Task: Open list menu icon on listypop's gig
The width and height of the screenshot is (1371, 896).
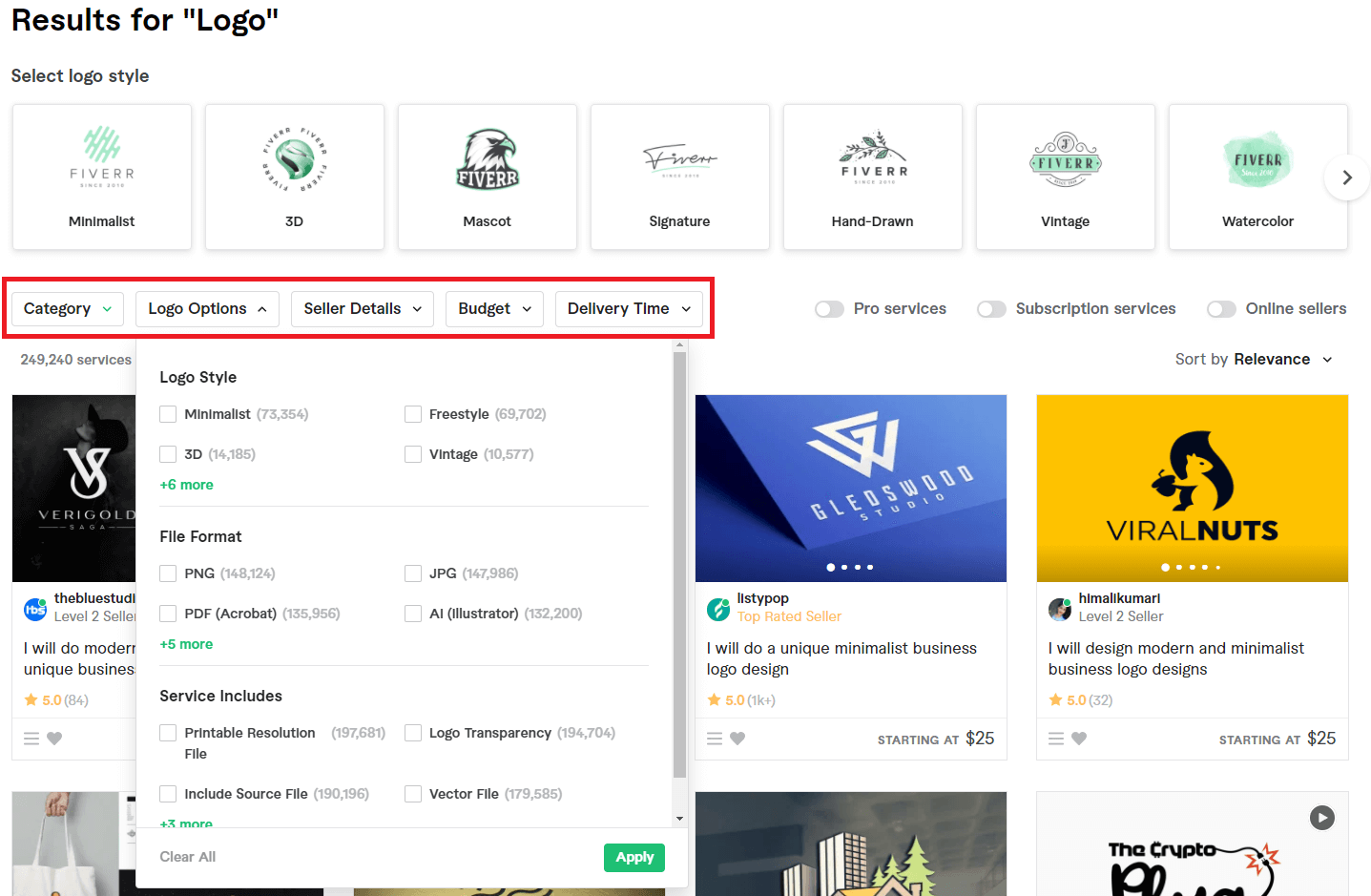Action: 715,739
